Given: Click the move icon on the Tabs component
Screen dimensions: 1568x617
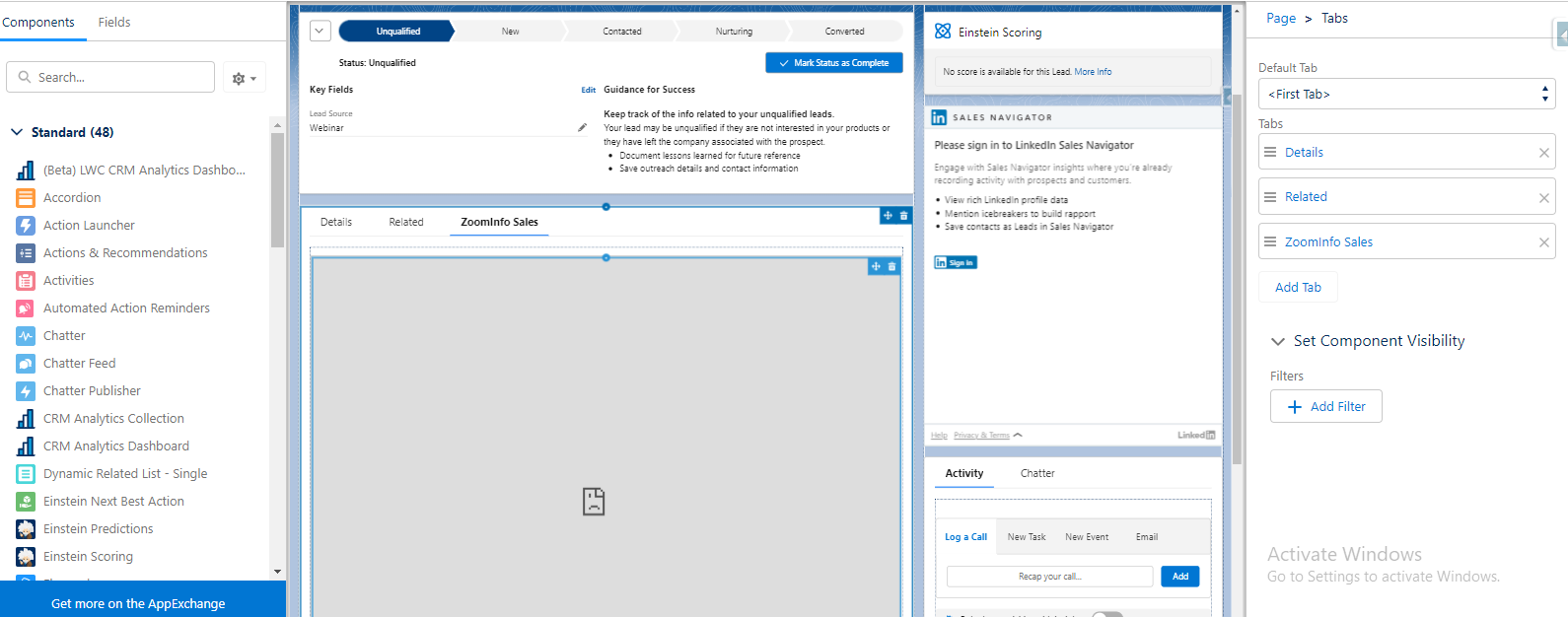Looking at the screenshot, I should tap(888, 216).
